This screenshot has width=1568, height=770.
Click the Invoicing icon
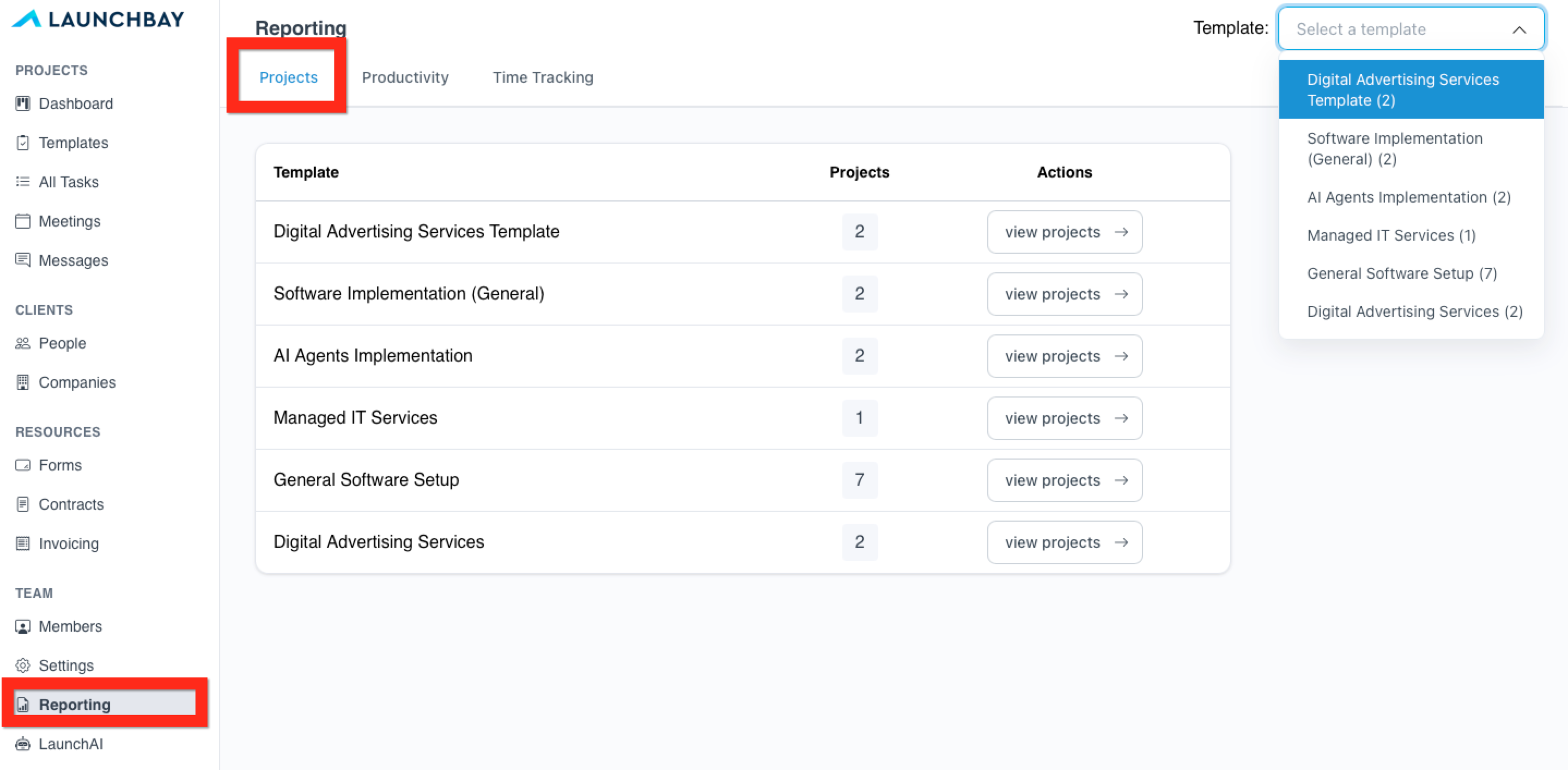[x=22, y=544]
